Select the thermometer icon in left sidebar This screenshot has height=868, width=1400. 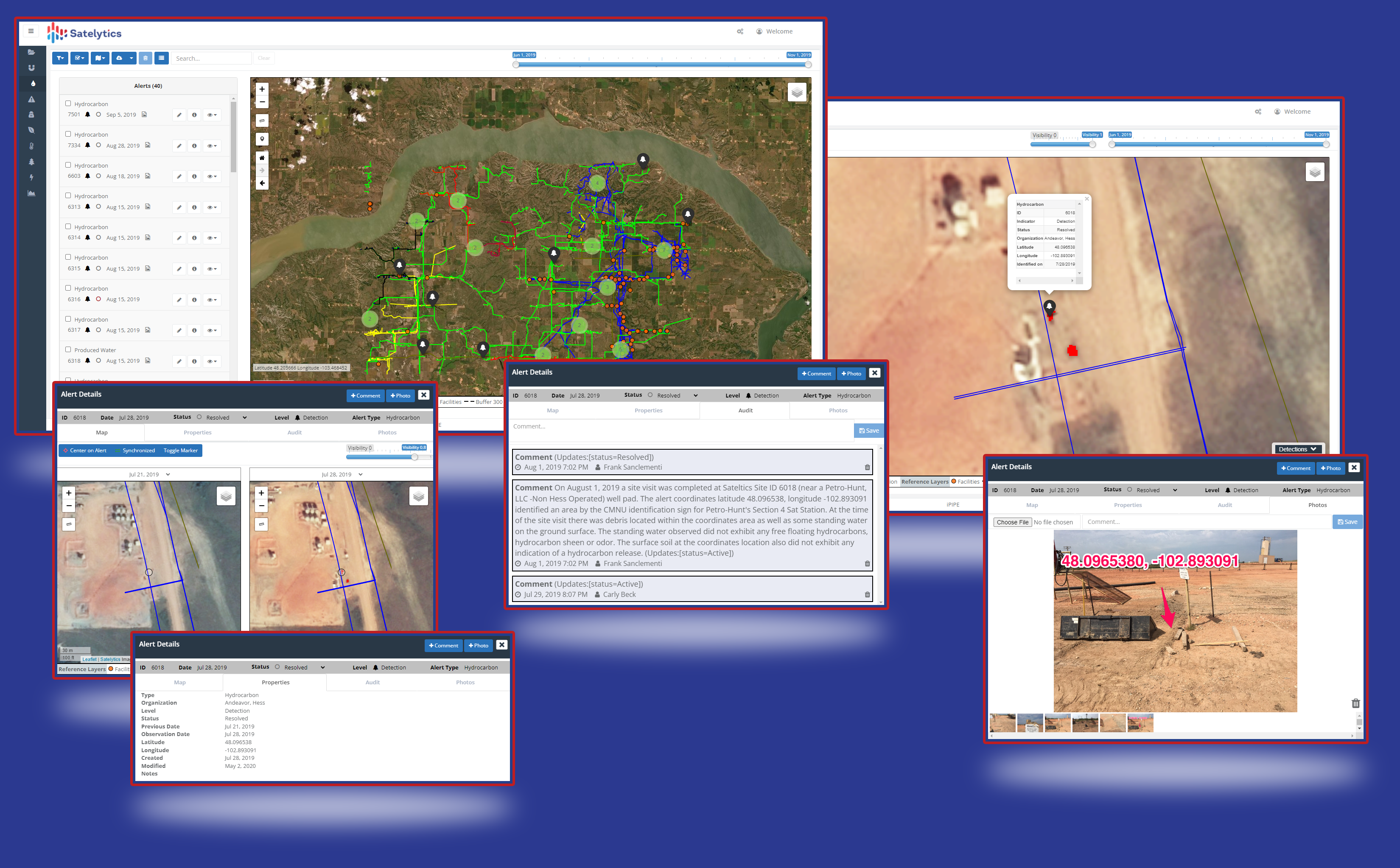[x=31, y=146]
